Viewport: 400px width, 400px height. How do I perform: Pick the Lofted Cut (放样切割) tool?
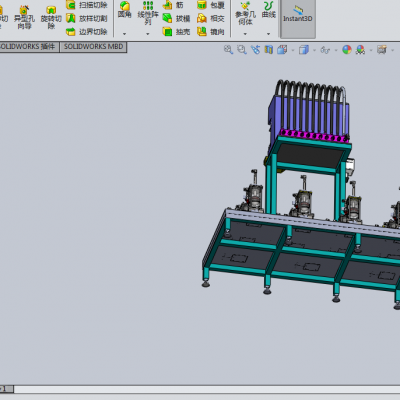click(x=87, y=18)
